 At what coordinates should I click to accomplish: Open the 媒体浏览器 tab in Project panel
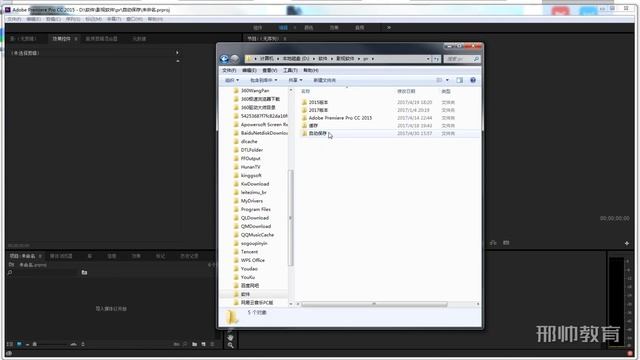click(61, 256)
